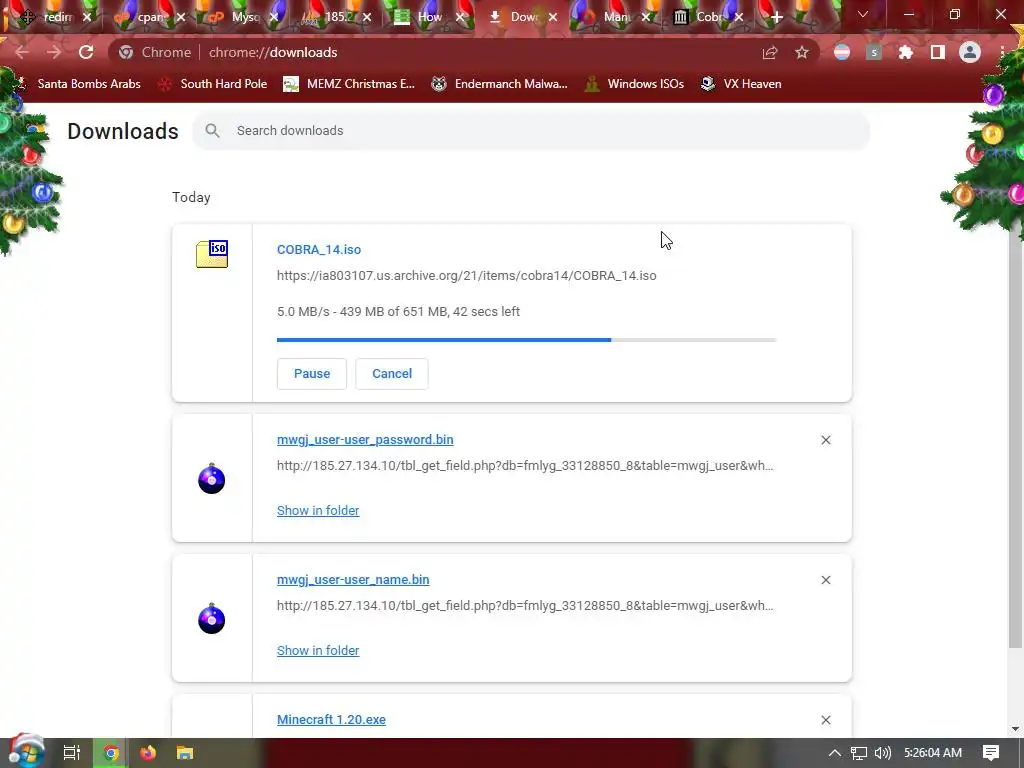Screen dimensions: 1024x768
Task: Open the network icon in system tray
Action: click(859, 753)
